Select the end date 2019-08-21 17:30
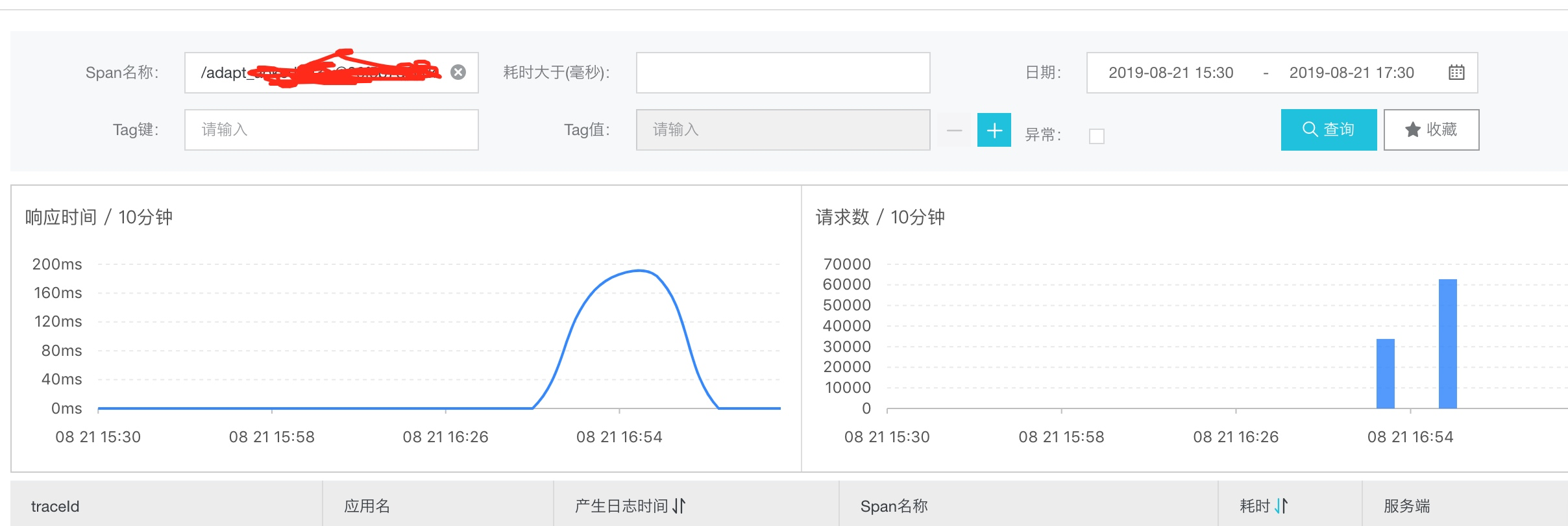Screen dimensions: 1568x526 pos(1351,73)
